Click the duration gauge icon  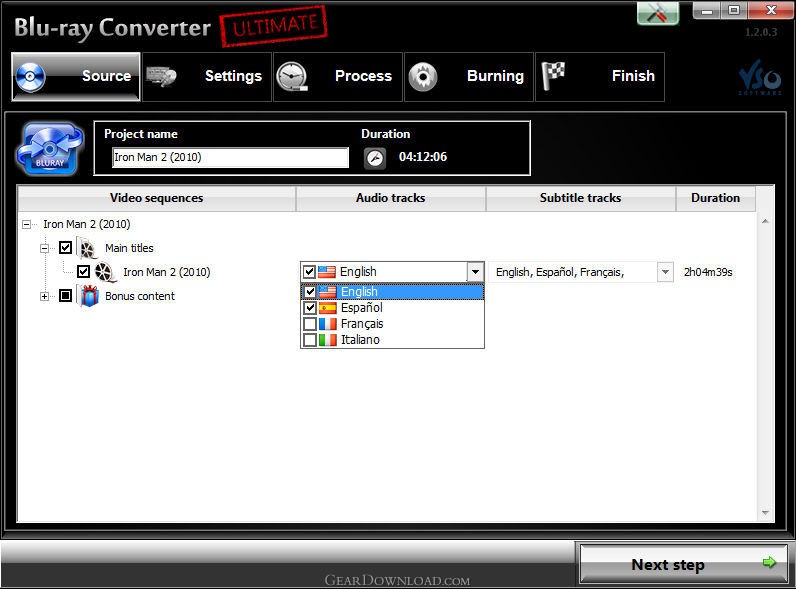pos(375,158)
